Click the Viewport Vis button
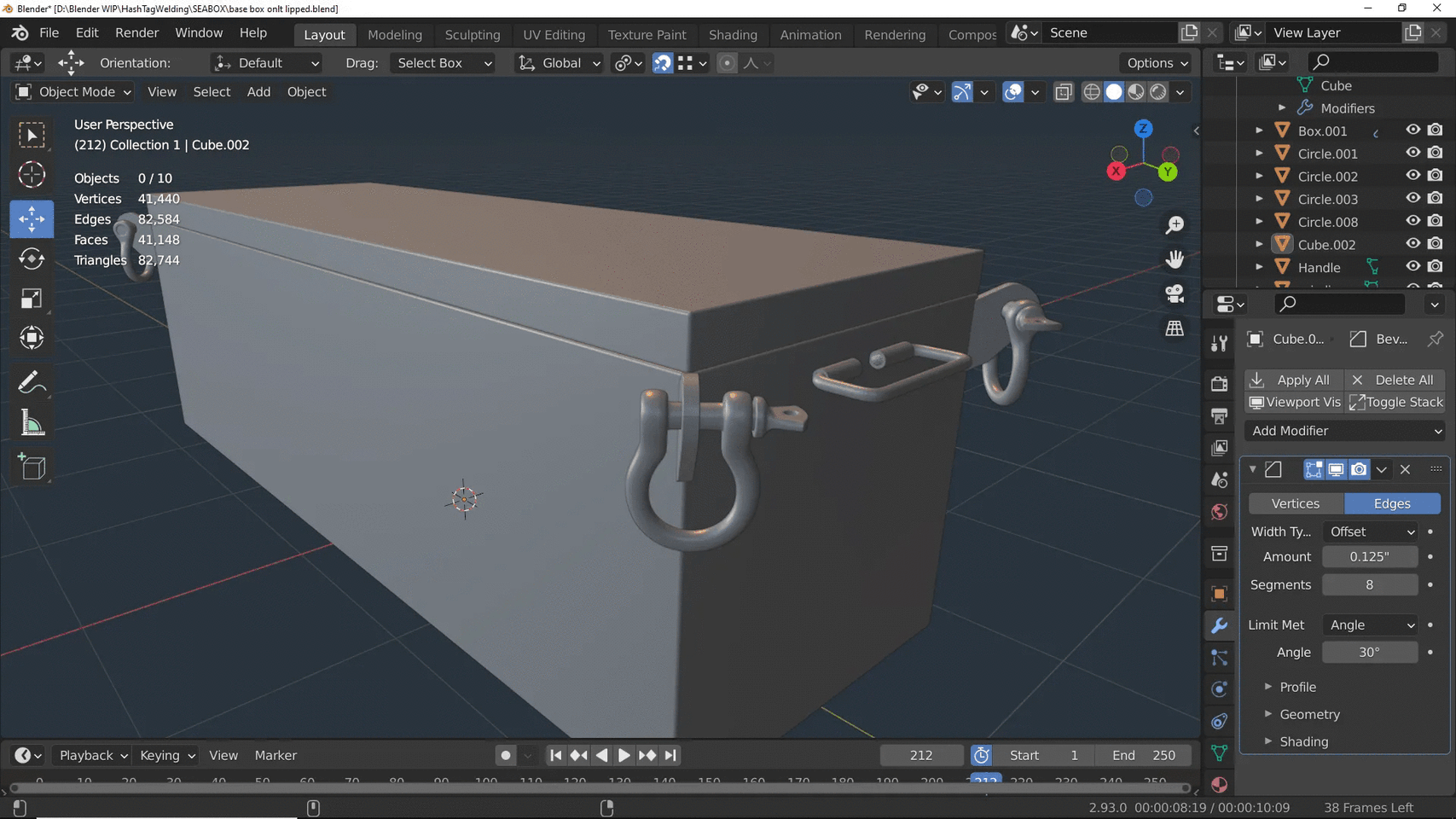This screenshot has width=1456, height=819. 1294,402
